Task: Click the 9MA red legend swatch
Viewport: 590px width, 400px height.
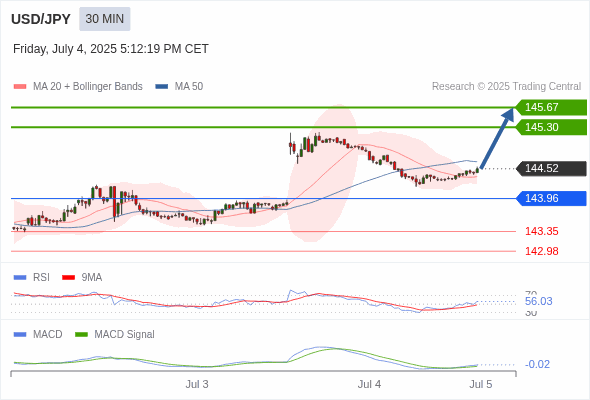Action: [68, 278]
